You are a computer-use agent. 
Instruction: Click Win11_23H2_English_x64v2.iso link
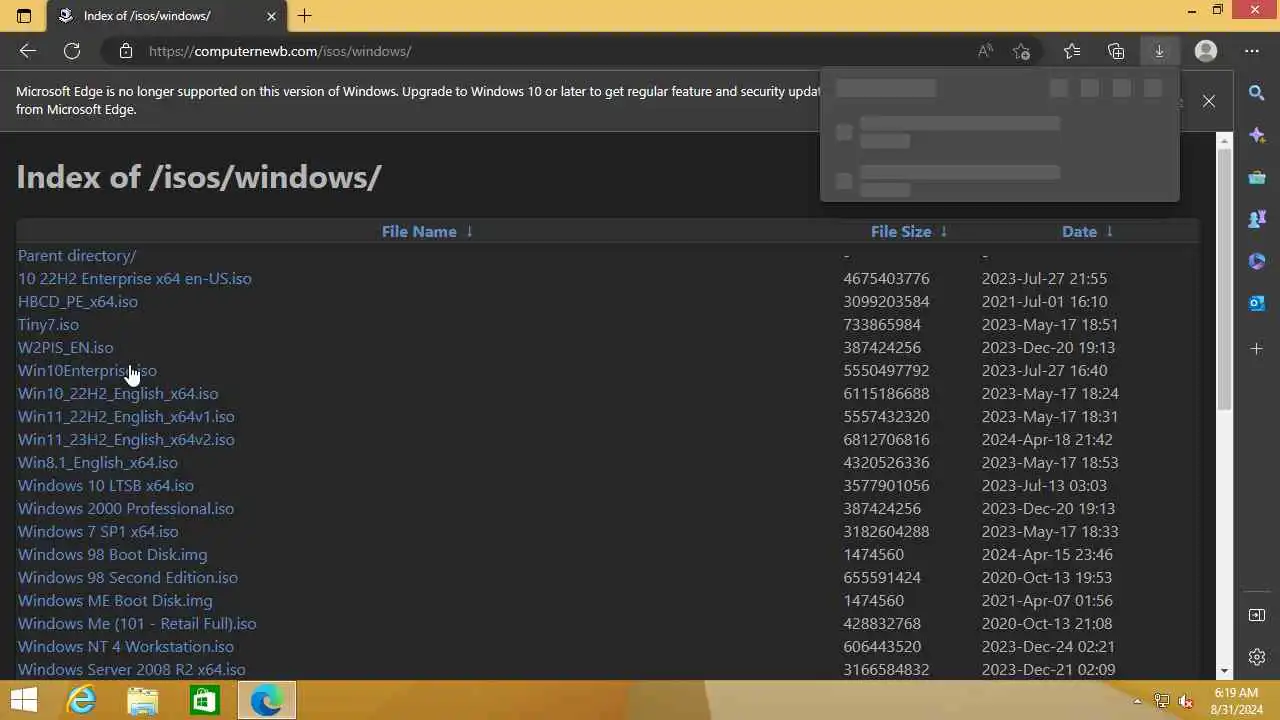pyautogui.click(x=126, y=439)
